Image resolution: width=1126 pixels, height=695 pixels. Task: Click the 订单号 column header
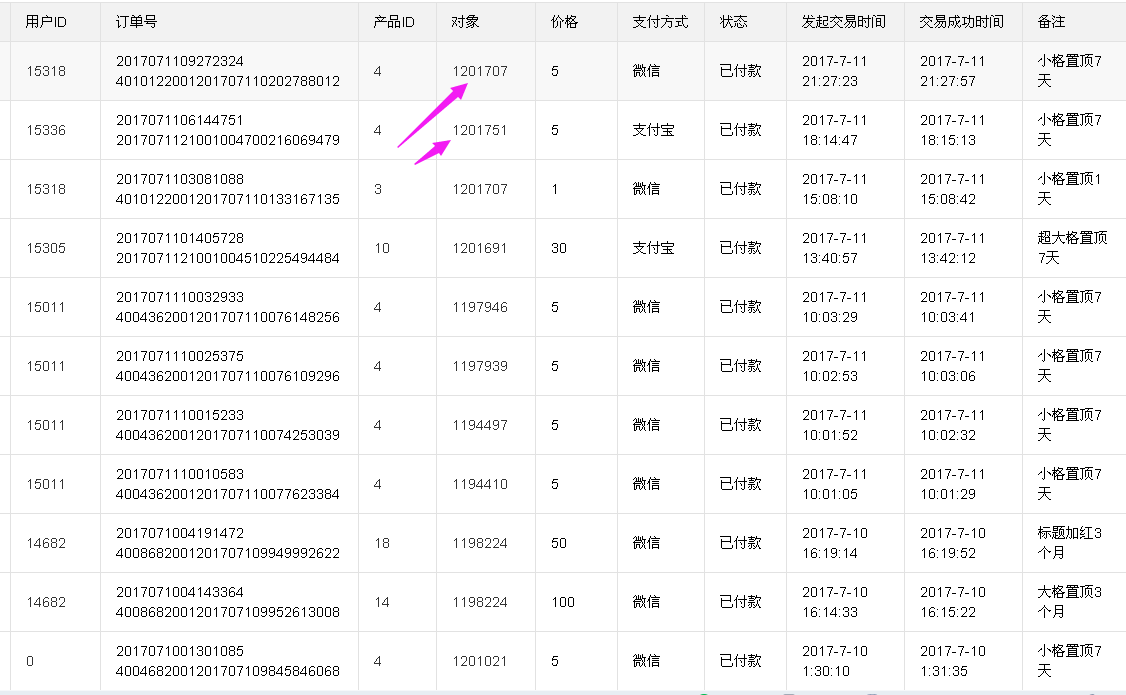pyautogui.click(x=136, y=22)
